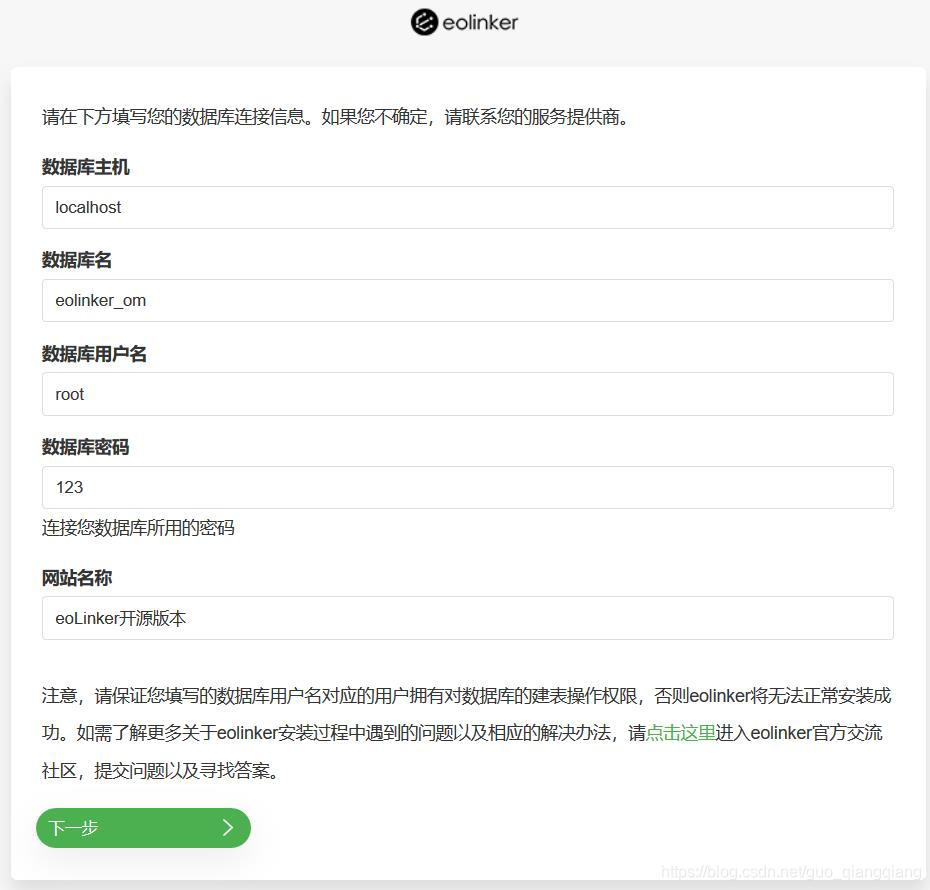This screenshot has width=930, height=890.
Task: Click the website name field eoLinker开源版本
Action: pos(467,618)
